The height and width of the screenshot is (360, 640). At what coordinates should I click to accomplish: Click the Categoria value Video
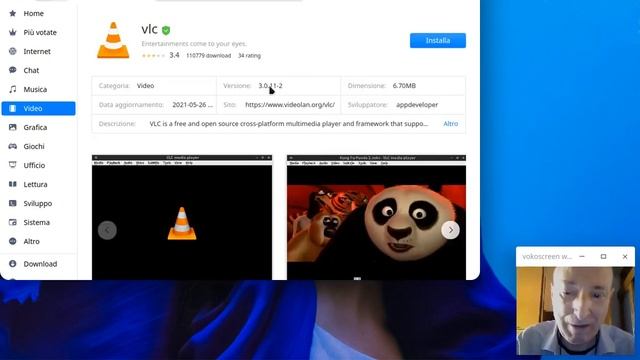145,86
